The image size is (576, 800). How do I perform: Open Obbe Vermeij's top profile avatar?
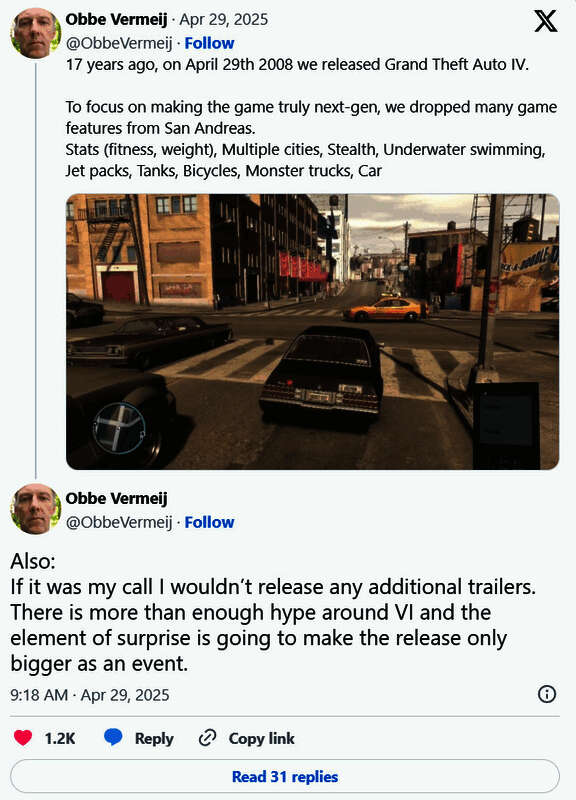pyautogui.click(x=35, y=33)
